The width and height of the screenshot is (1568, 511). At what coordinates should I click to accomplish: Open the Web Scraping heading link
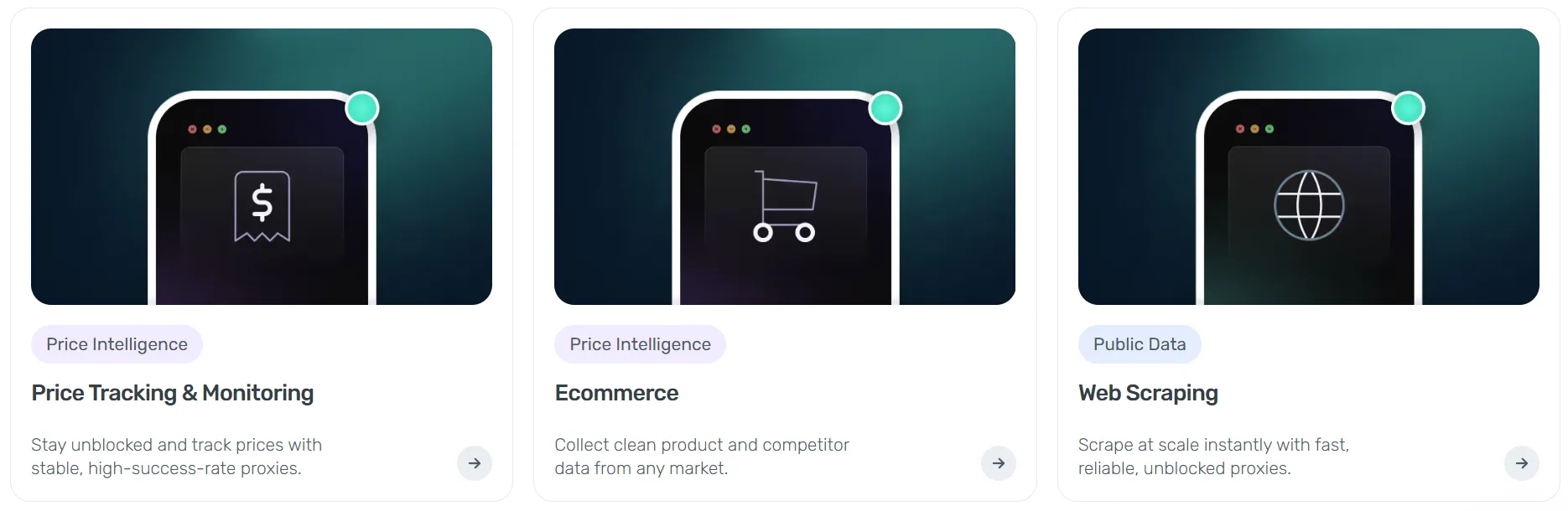pos(1148,393)
